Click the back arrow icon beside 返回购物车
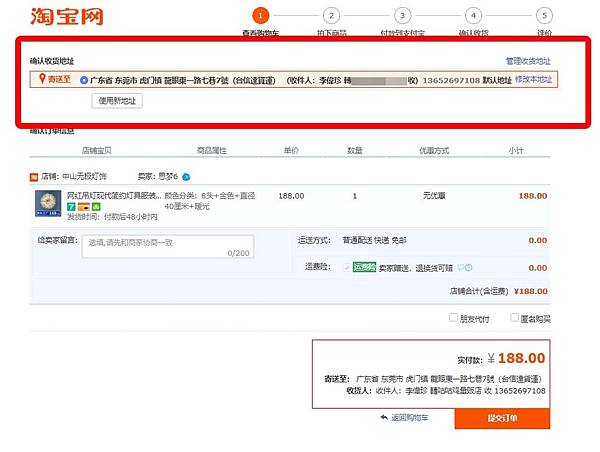Viewport: 600px width, 452px height. [384, 417]
